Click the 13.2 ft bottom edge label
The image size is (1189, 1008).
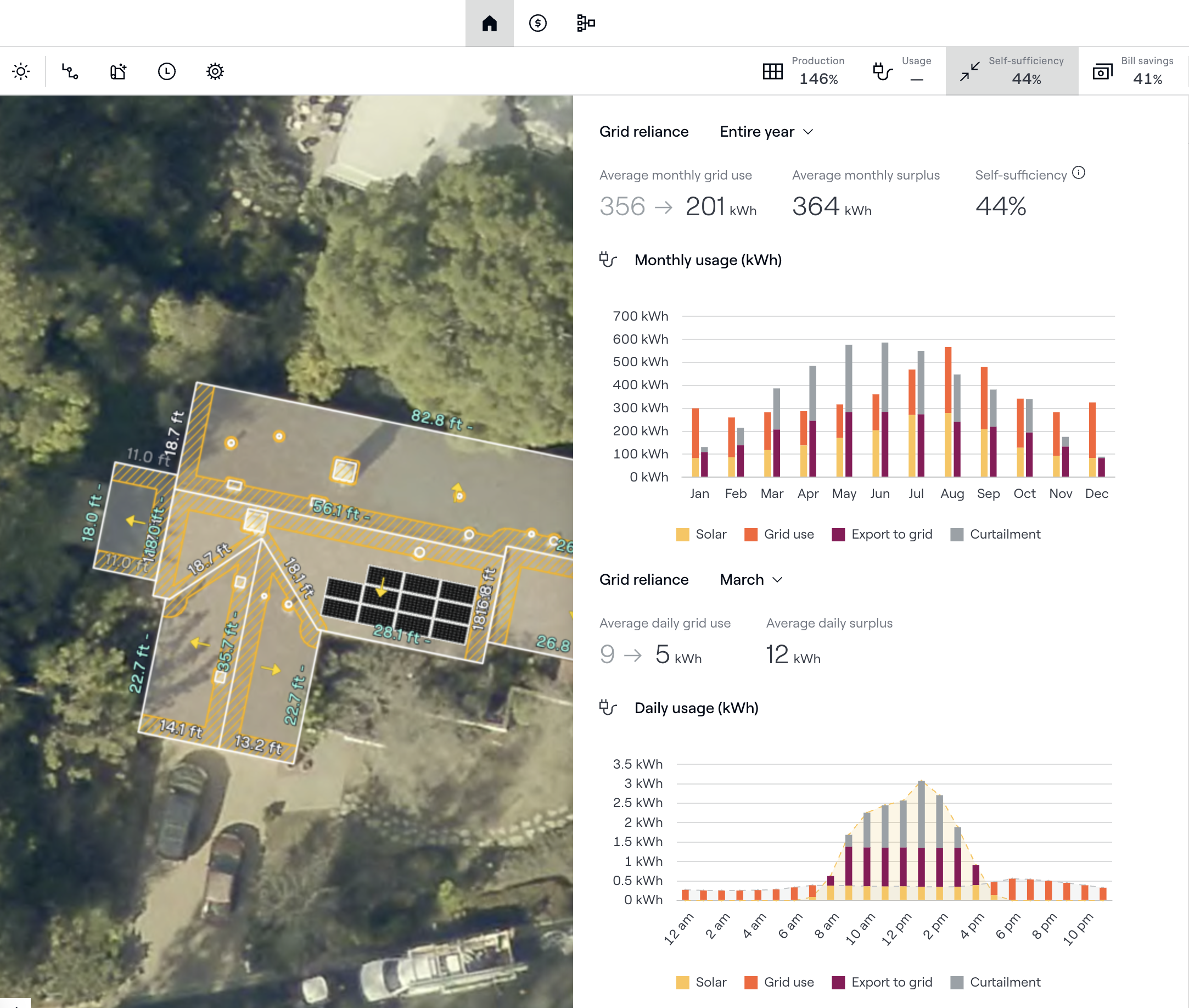point(259,744)
